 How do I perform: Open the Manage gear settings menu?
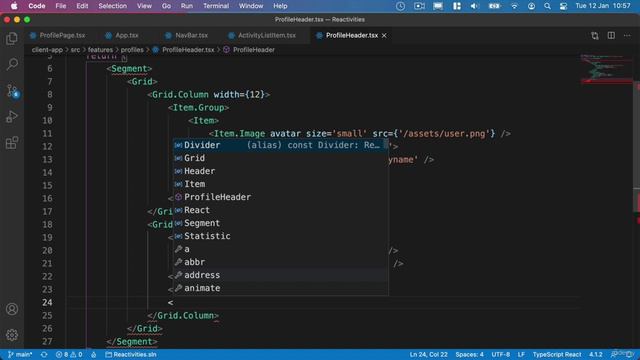click(12, 335)
